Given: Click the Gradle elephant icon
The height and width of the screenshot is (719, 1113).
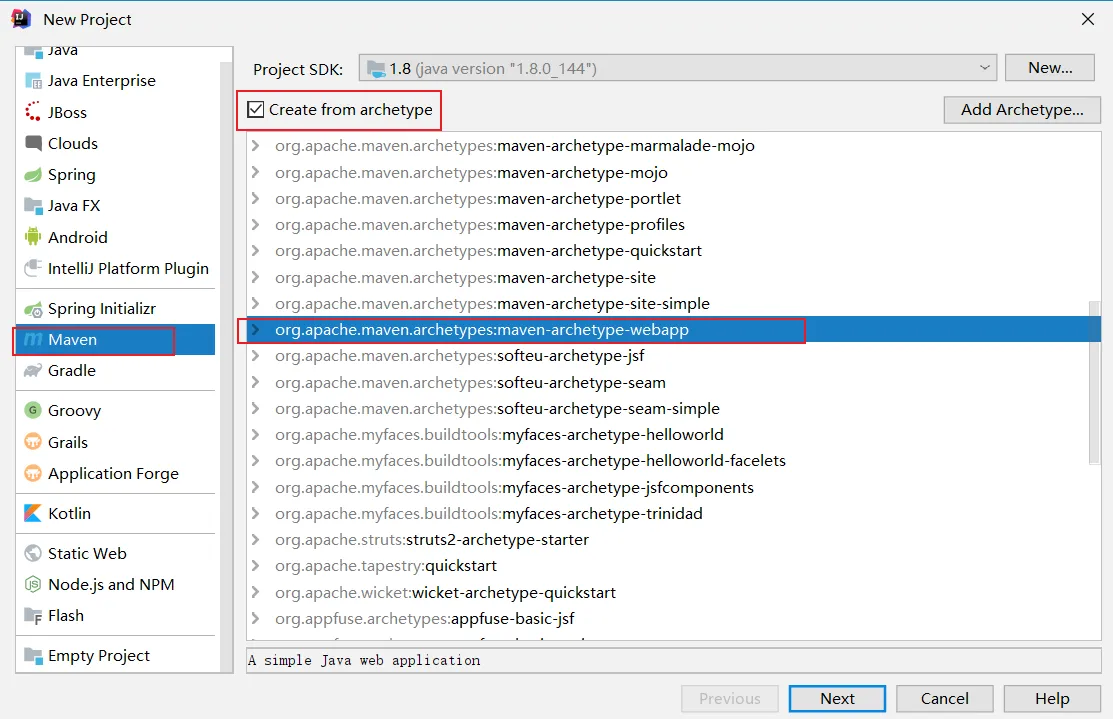Looking at the screenshot, I should coord(33,371).
